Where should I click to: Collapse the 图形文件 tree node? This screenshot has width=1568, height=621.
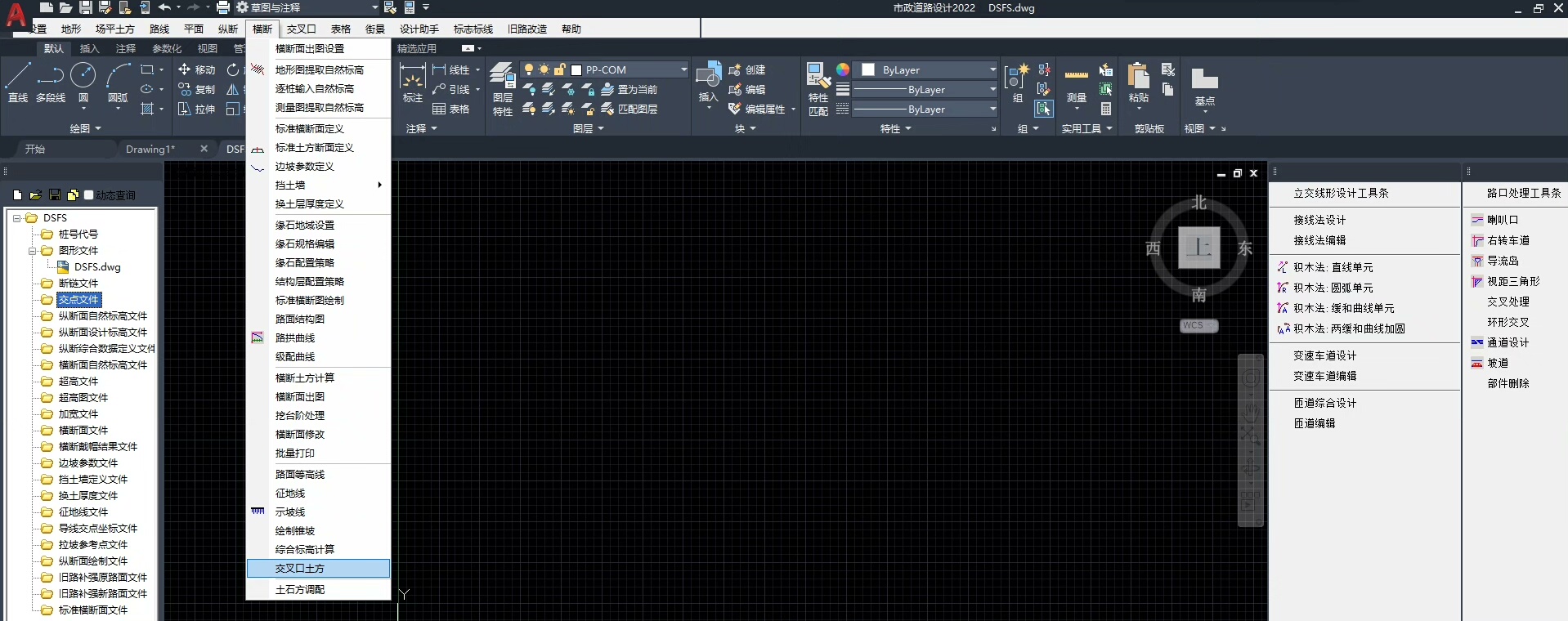[x=33, y=251]
